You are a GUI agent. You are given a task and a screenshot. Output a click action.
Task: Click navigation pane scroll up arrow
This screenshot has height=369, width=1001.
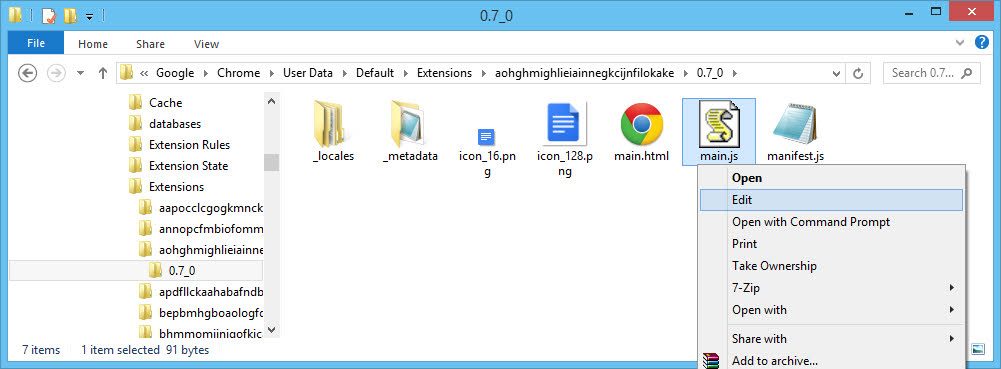coord(271,101)
